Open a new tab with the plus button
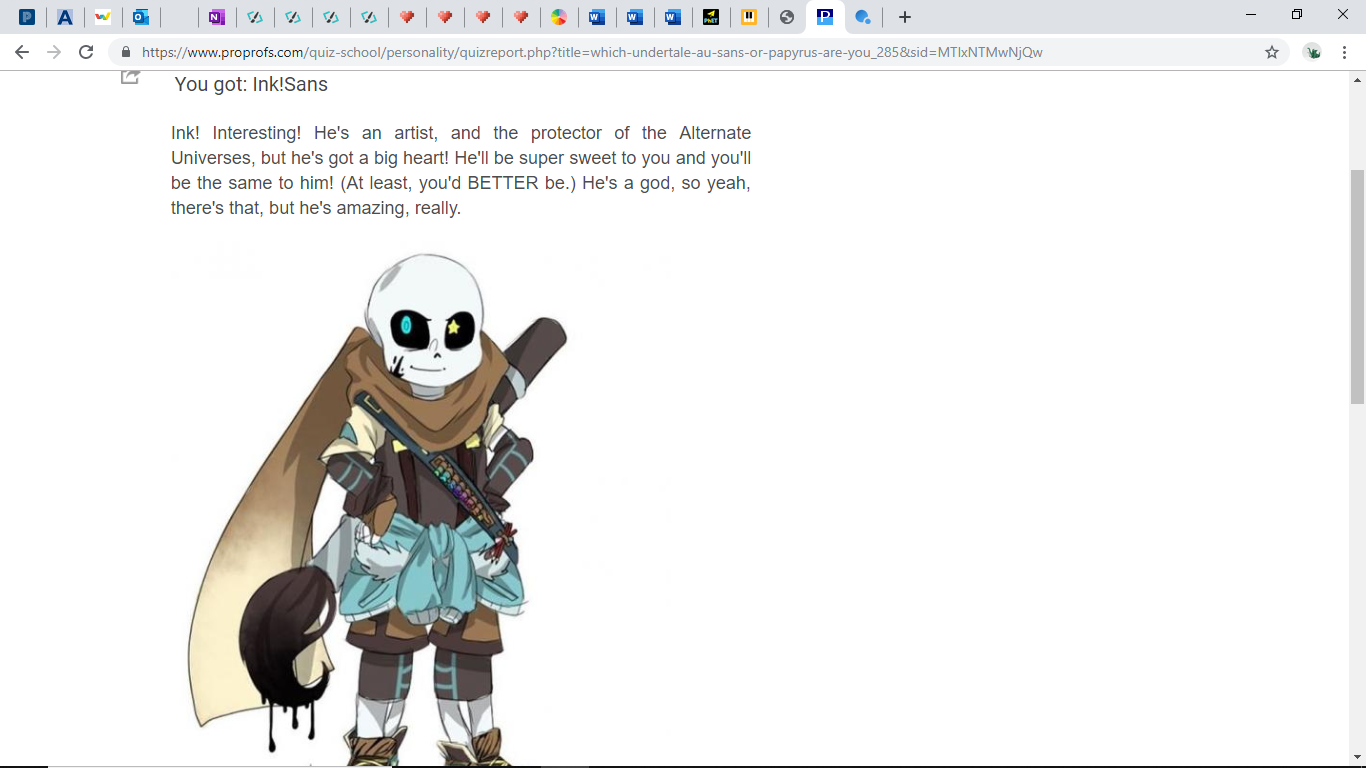The height and width of the screenshot is (768, 1366). coord(904,17)
